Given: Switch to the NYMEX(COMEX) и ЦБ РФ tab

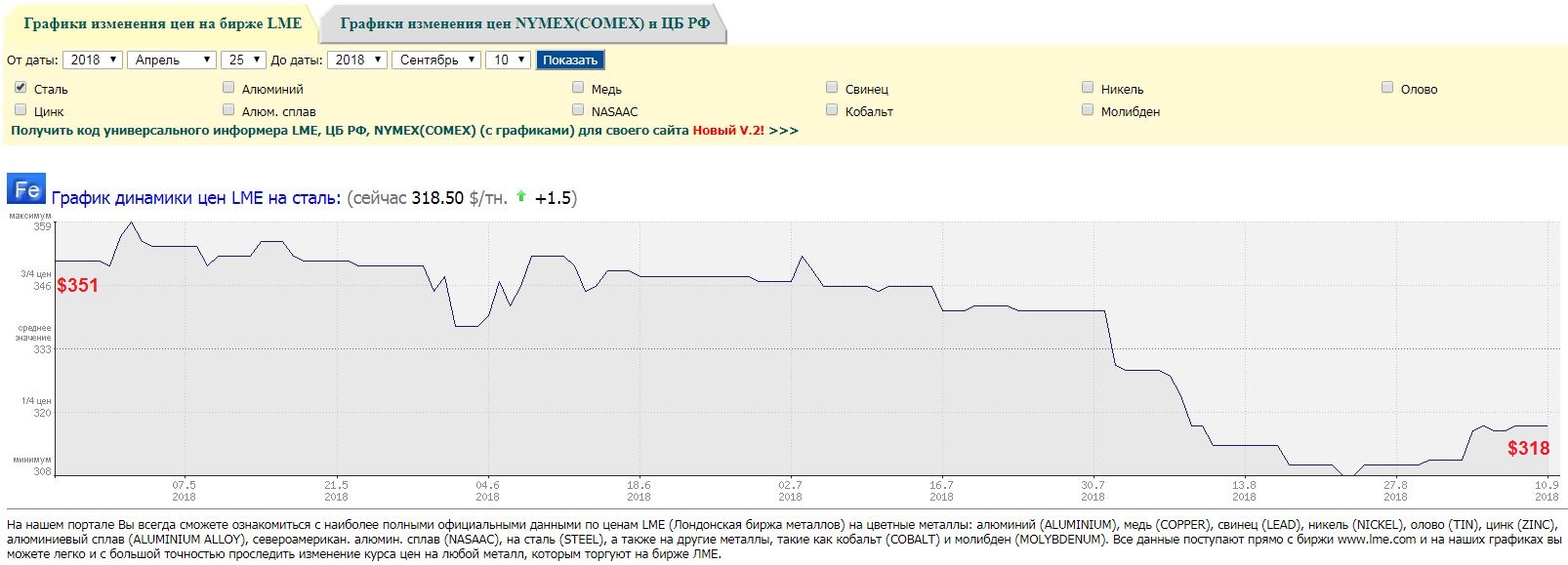Looking at the screenshot, I should click(x=525, y=23).
